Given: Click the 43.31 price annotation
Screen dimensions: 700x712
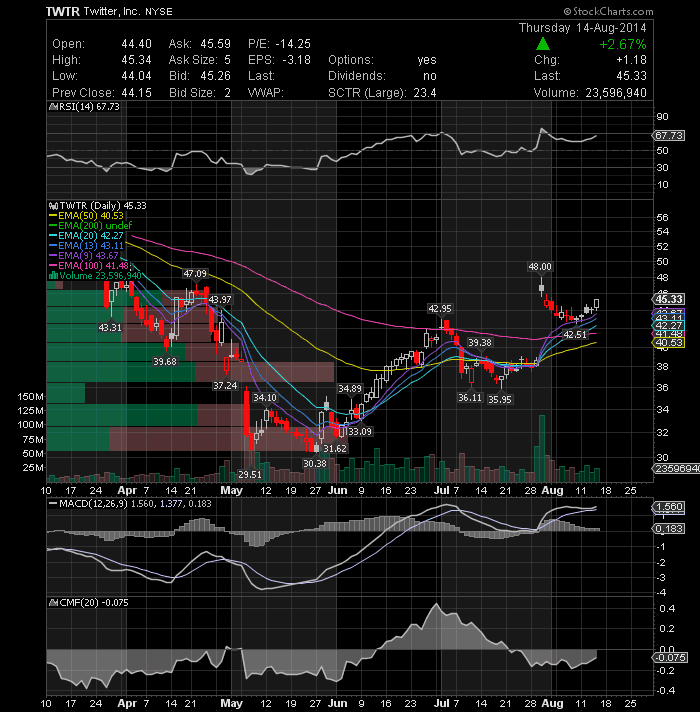Looking at the screenshot, I should 110,327.
